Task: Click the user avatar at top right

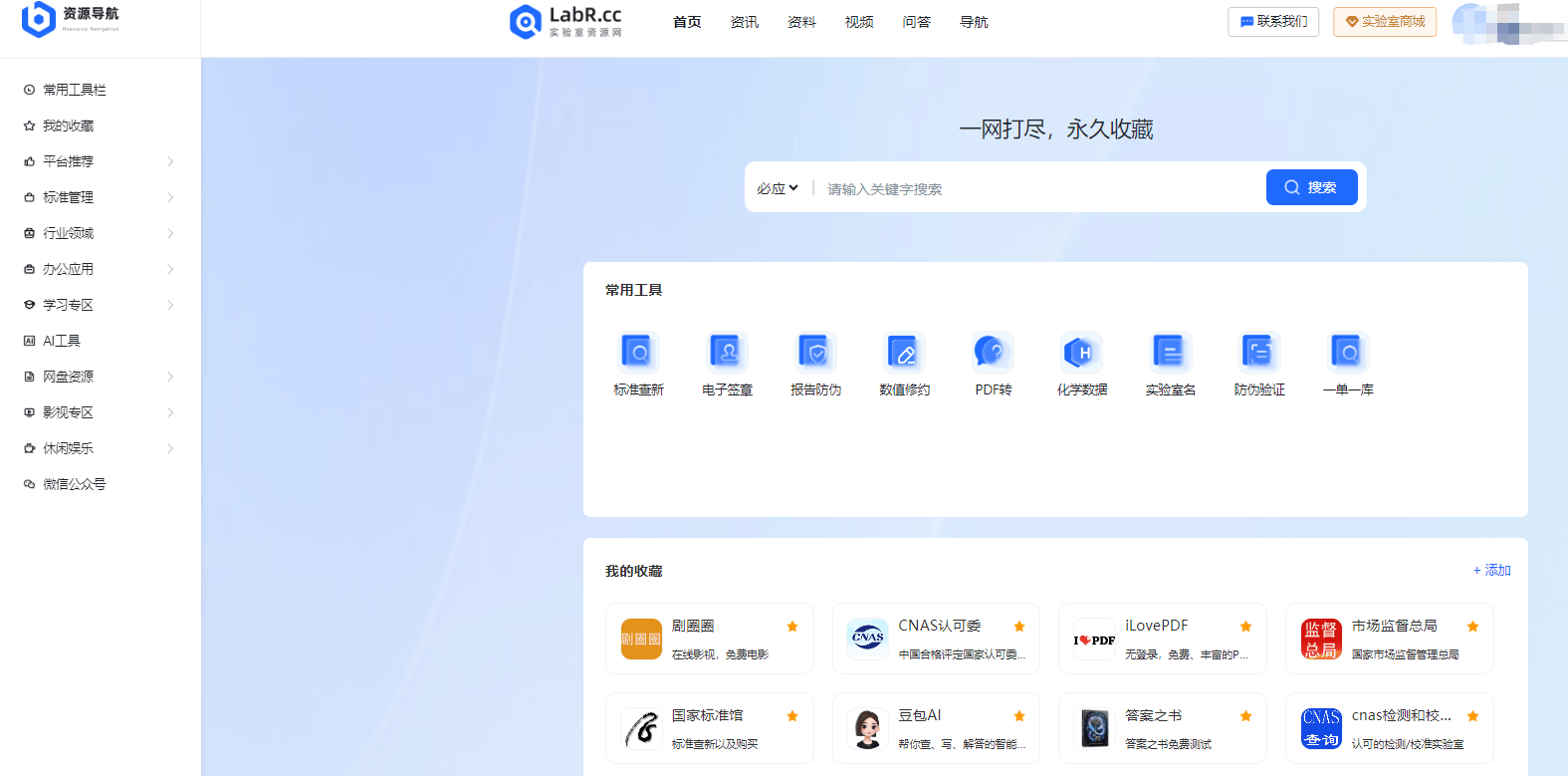Action: [1473, 22]
